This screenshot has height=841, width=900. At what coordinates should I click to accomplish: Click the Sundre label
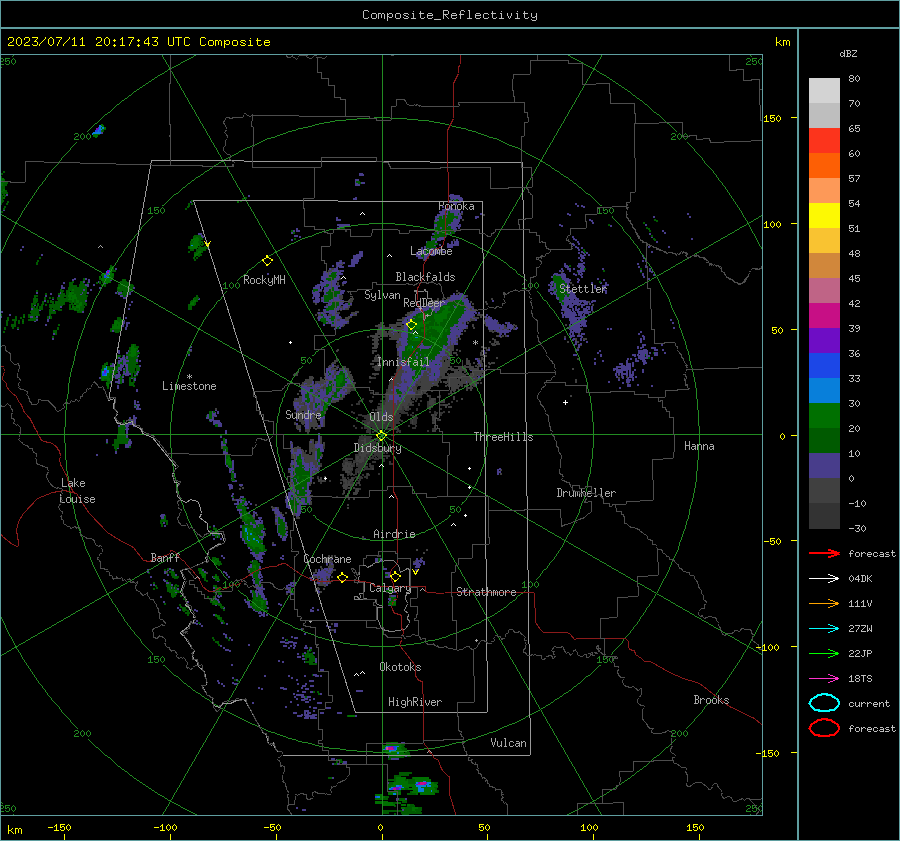coord(303,414)
